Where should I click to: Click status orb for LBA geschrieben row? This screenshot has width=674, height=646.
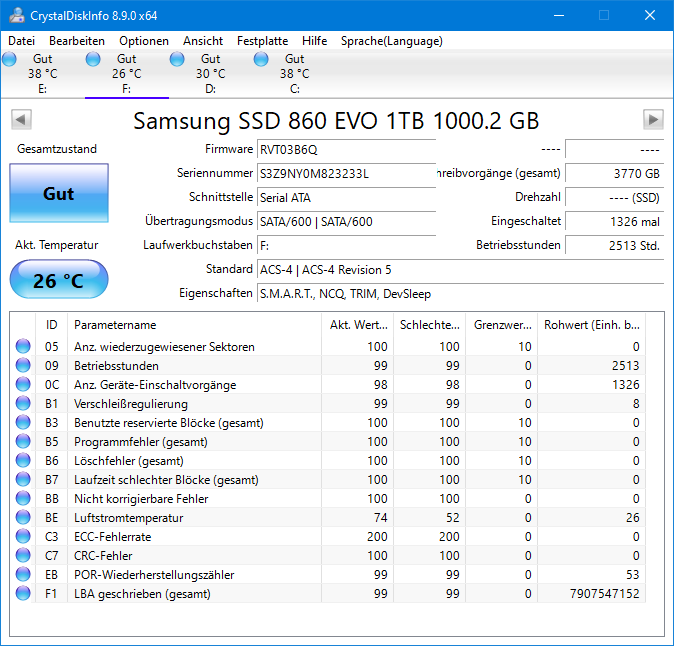tap(23, 594)
